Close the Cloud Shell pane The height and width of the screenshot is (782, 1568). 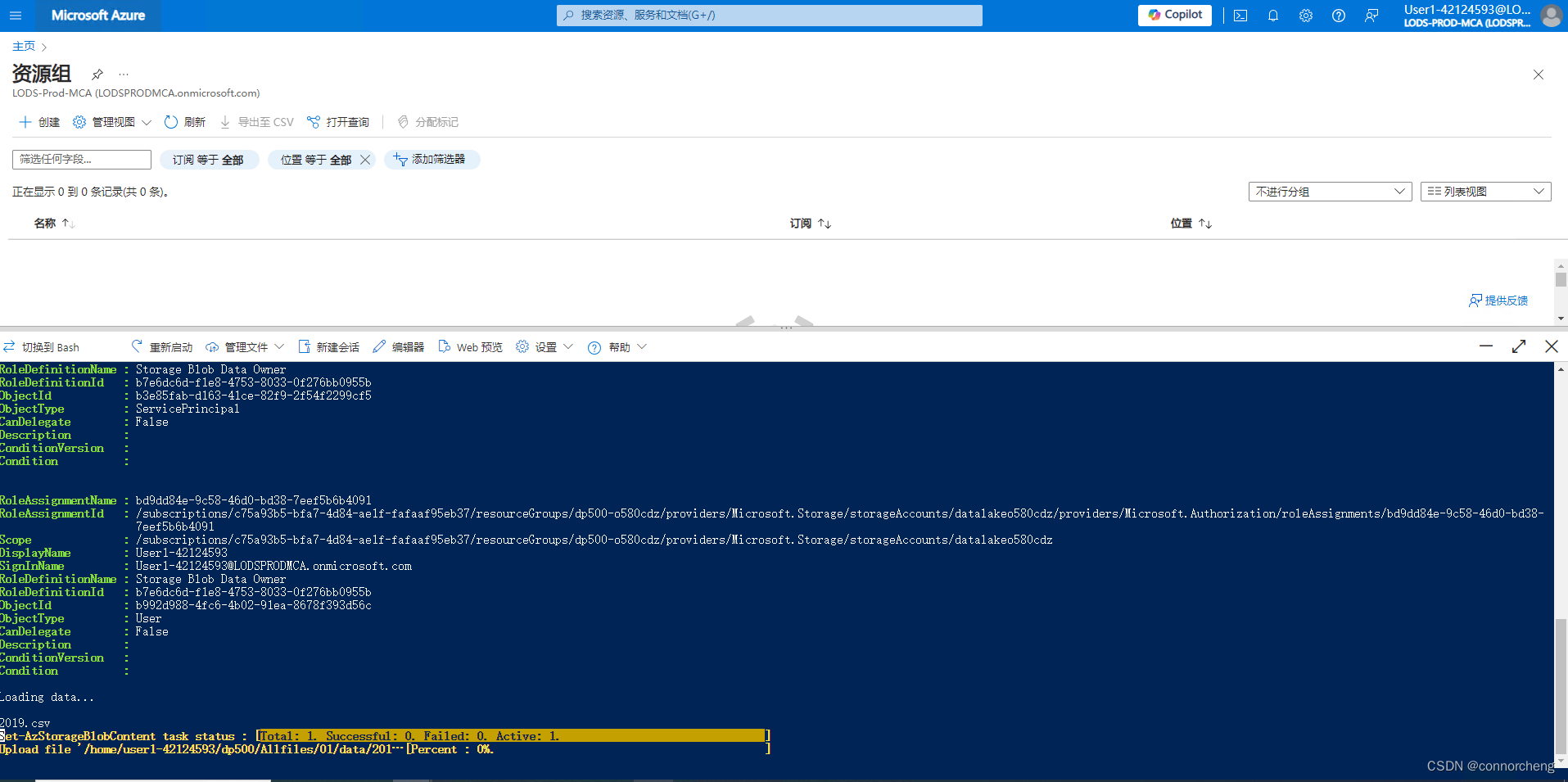(1552, 346)
